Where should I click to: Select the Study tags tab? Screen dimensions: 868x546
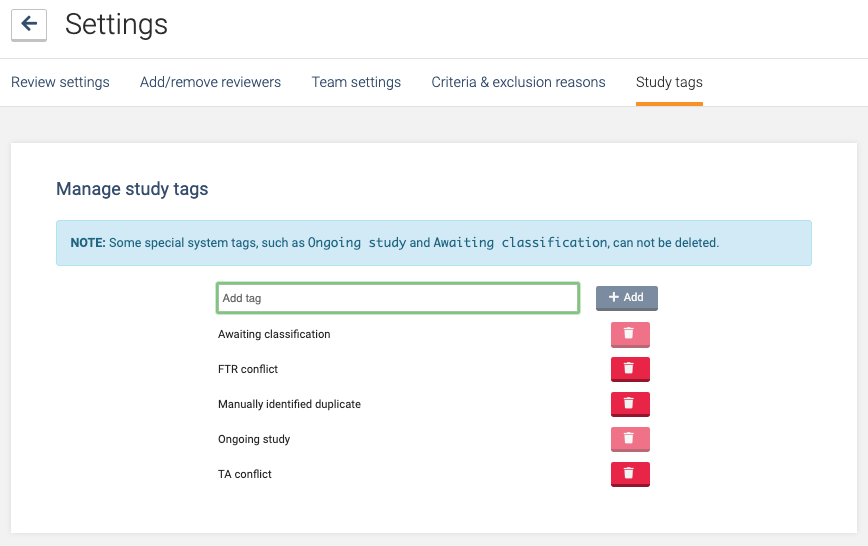(x=669, y=82)
